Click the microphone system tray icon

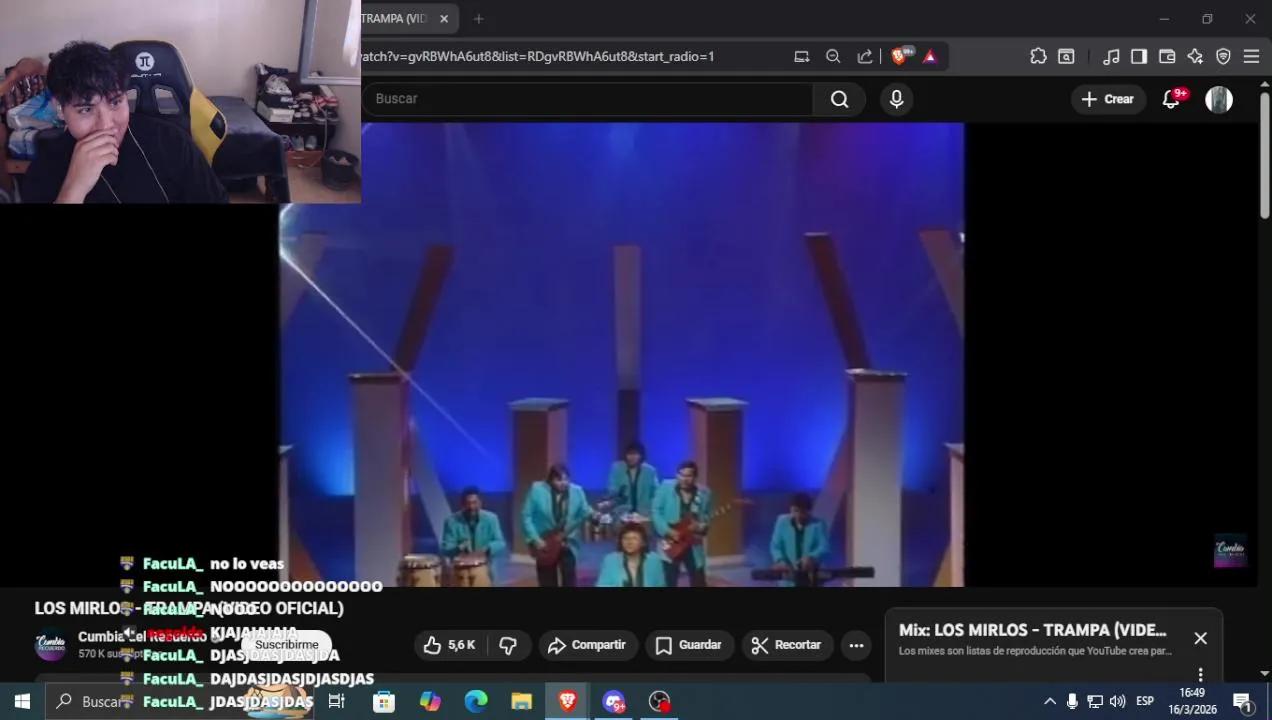(x=1072, y=701)
